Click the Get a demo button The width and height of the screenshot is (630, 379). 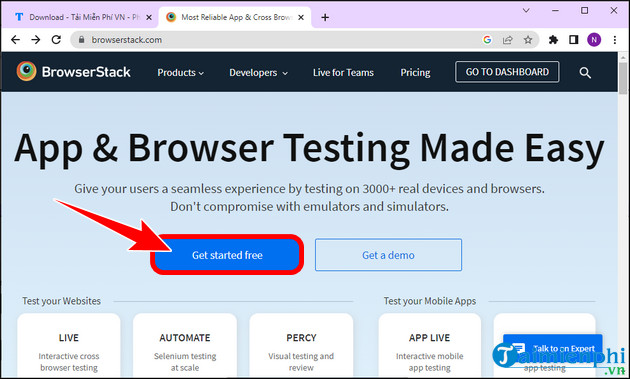[388, 255]
